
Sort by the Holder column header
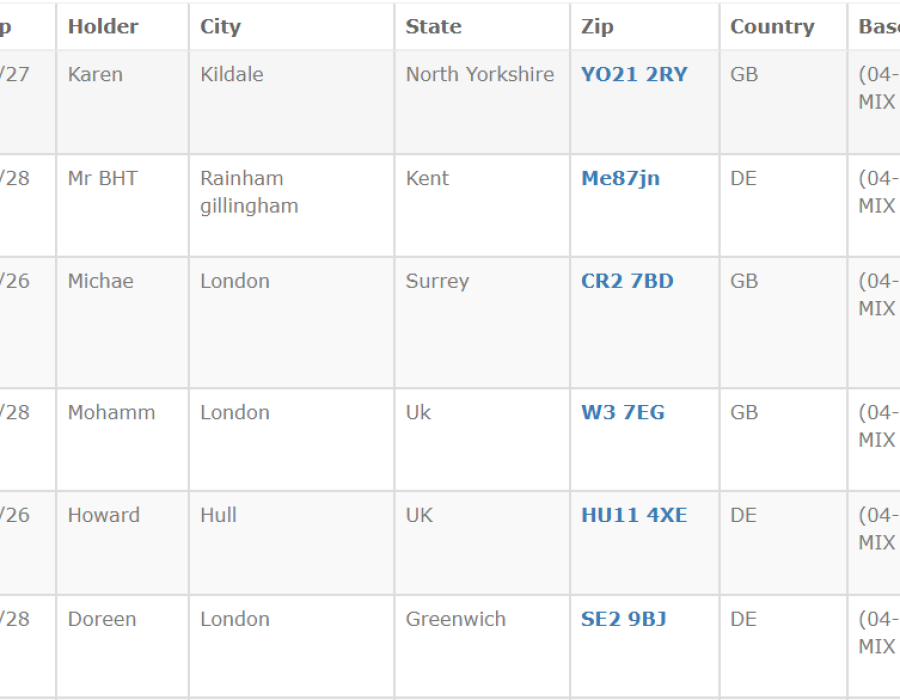pos(103,27)
